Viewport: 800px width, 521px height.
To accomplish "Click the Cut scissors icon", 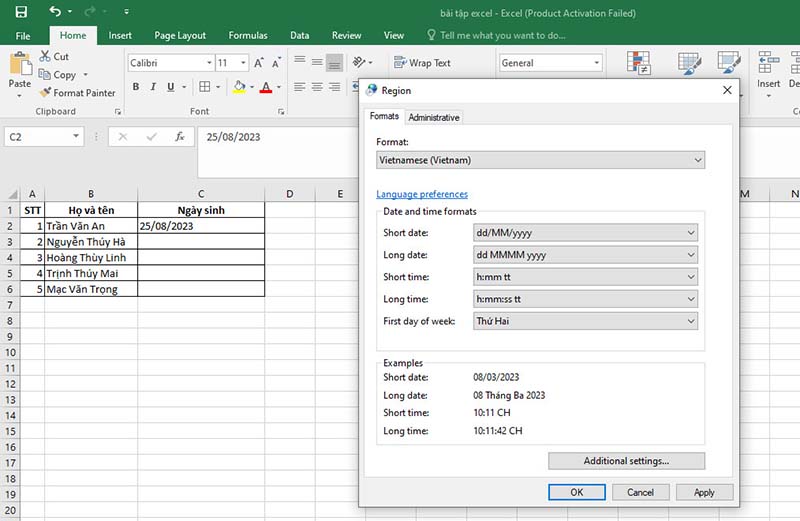I will point(45,56).
